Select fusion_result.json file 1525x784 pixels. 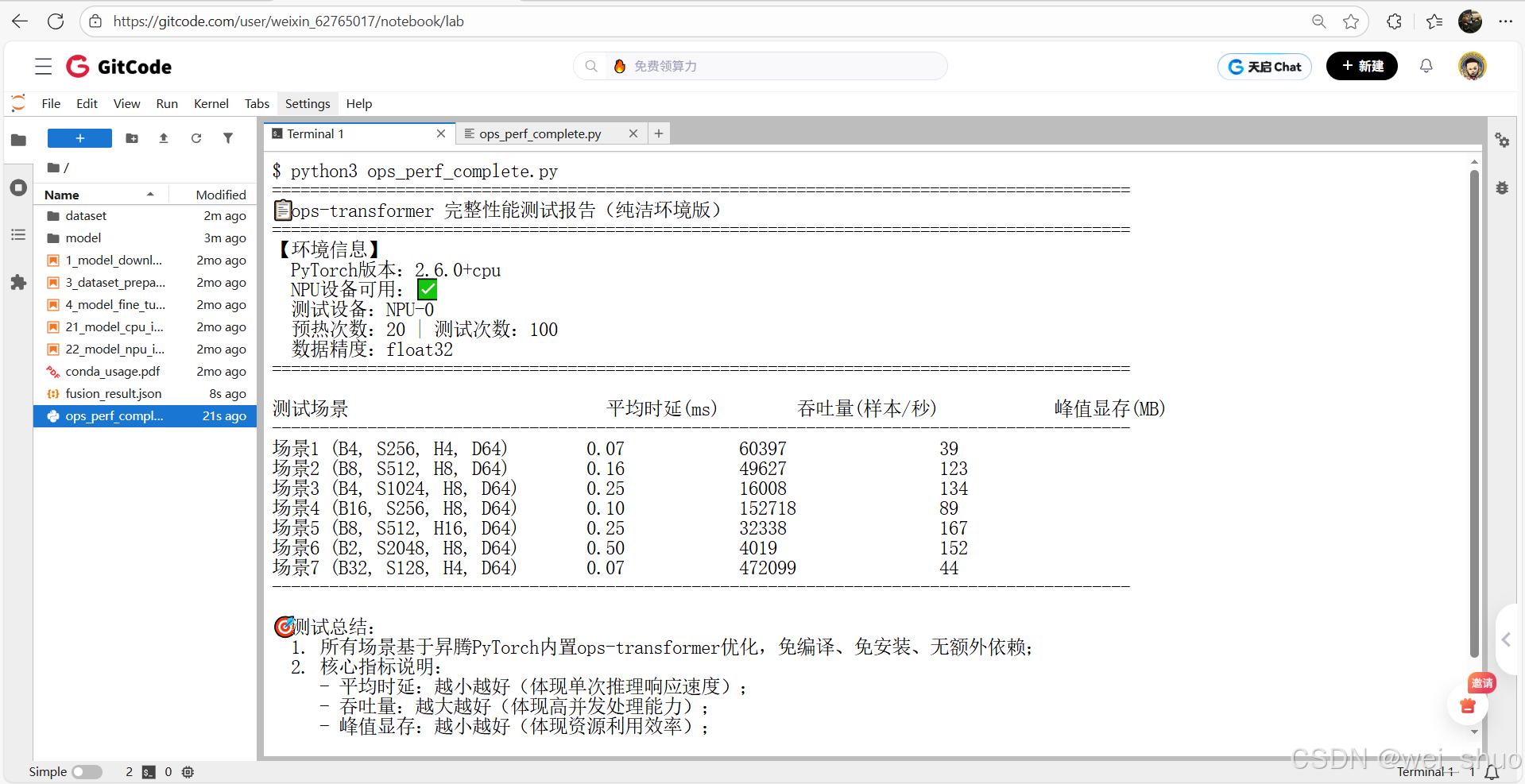click(x=145, y=394)
